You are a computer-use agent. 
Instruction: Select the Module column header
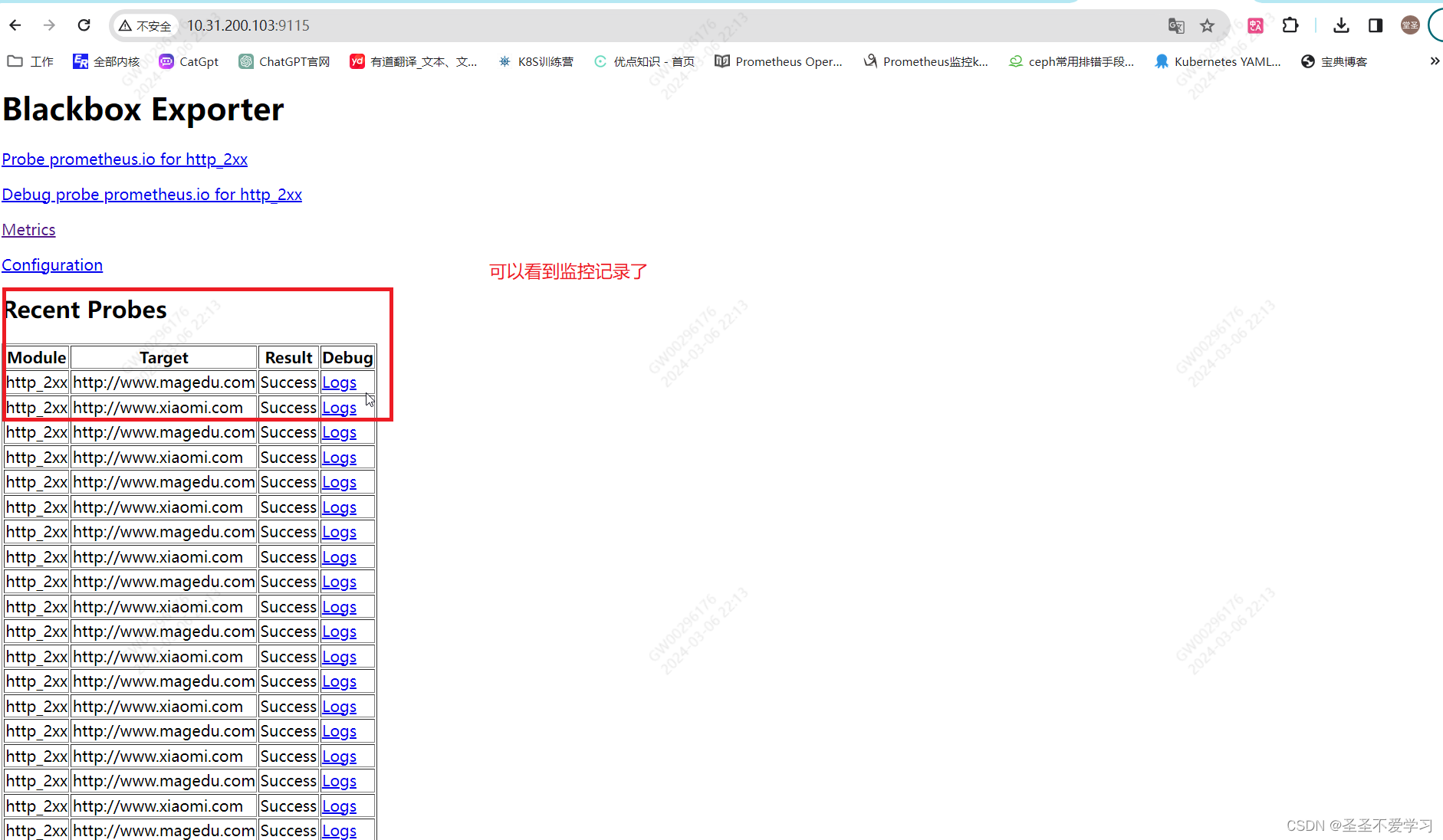37,358
